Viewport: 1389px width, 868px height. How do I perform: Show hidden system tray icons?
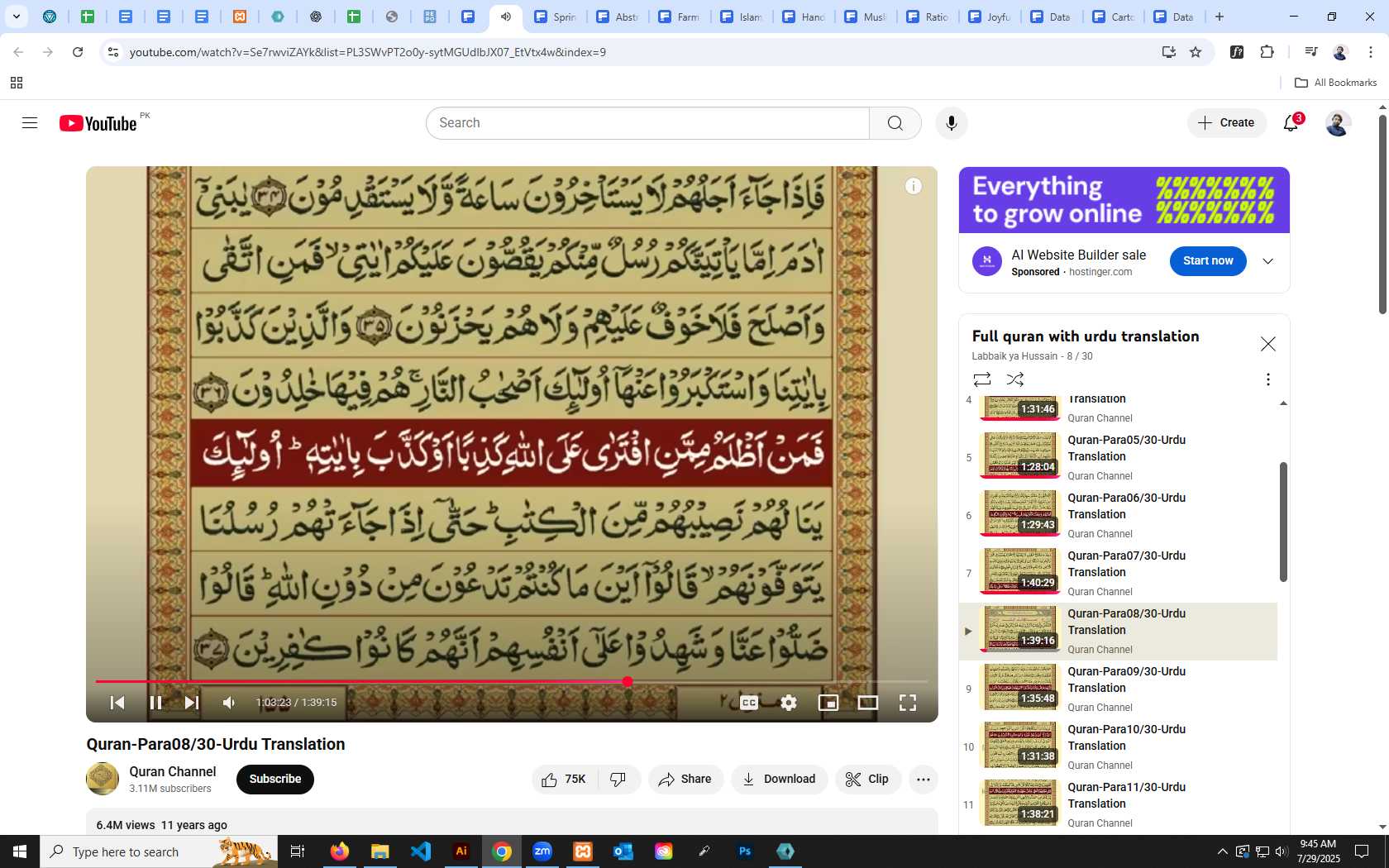click(1222, 851)
